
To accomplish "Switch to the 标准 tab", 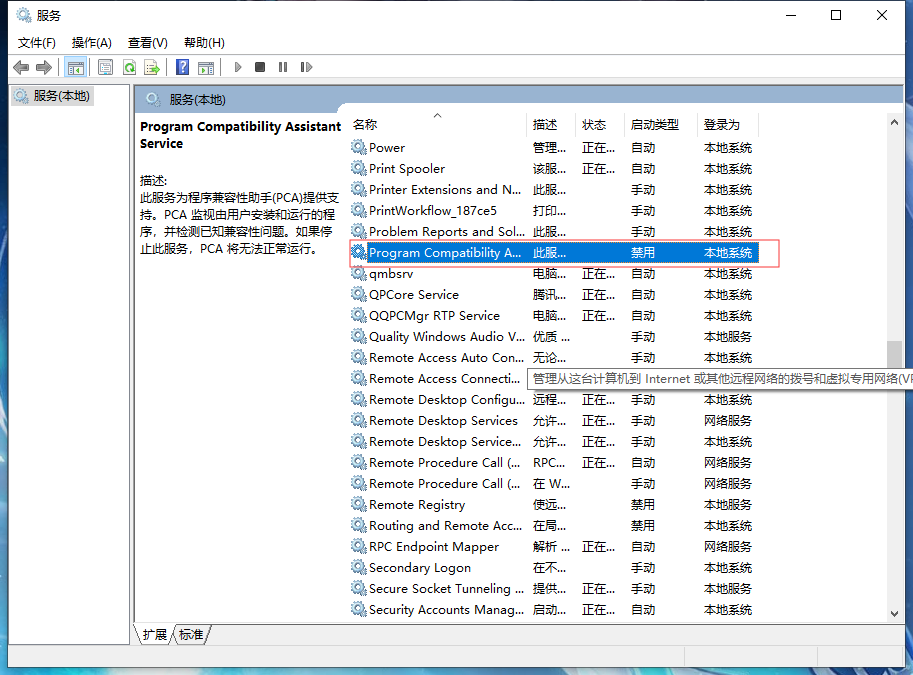I will [x=191, y=634].
